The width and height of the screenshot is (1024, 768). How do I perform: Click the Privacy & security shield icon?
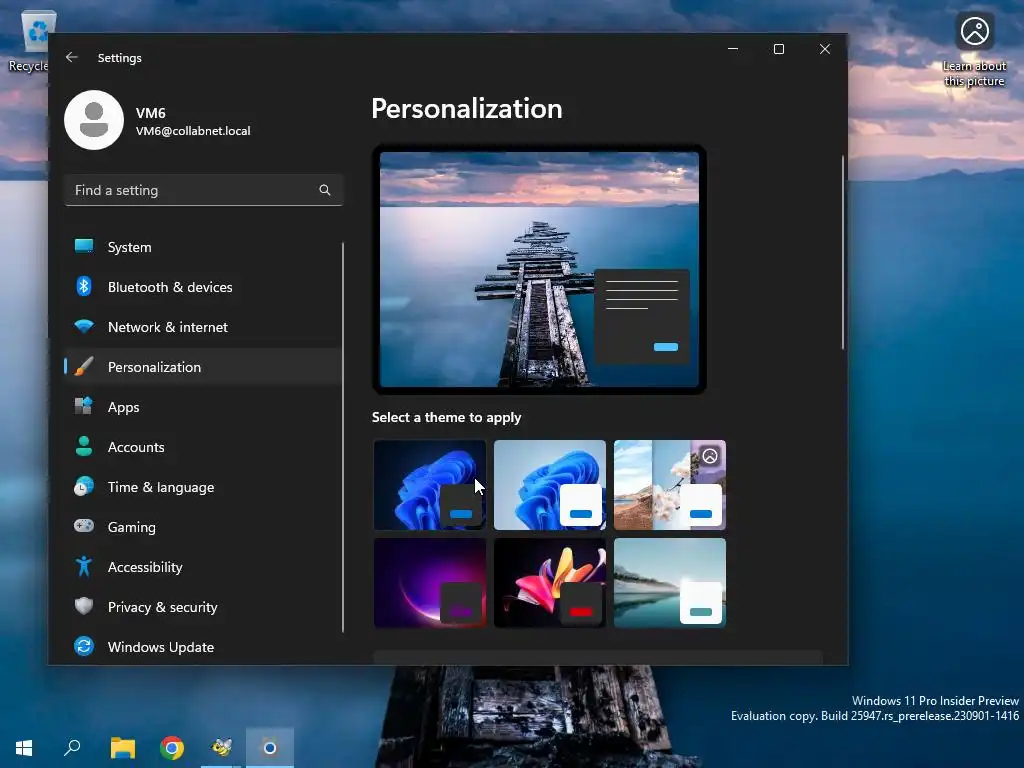[84, 606]
